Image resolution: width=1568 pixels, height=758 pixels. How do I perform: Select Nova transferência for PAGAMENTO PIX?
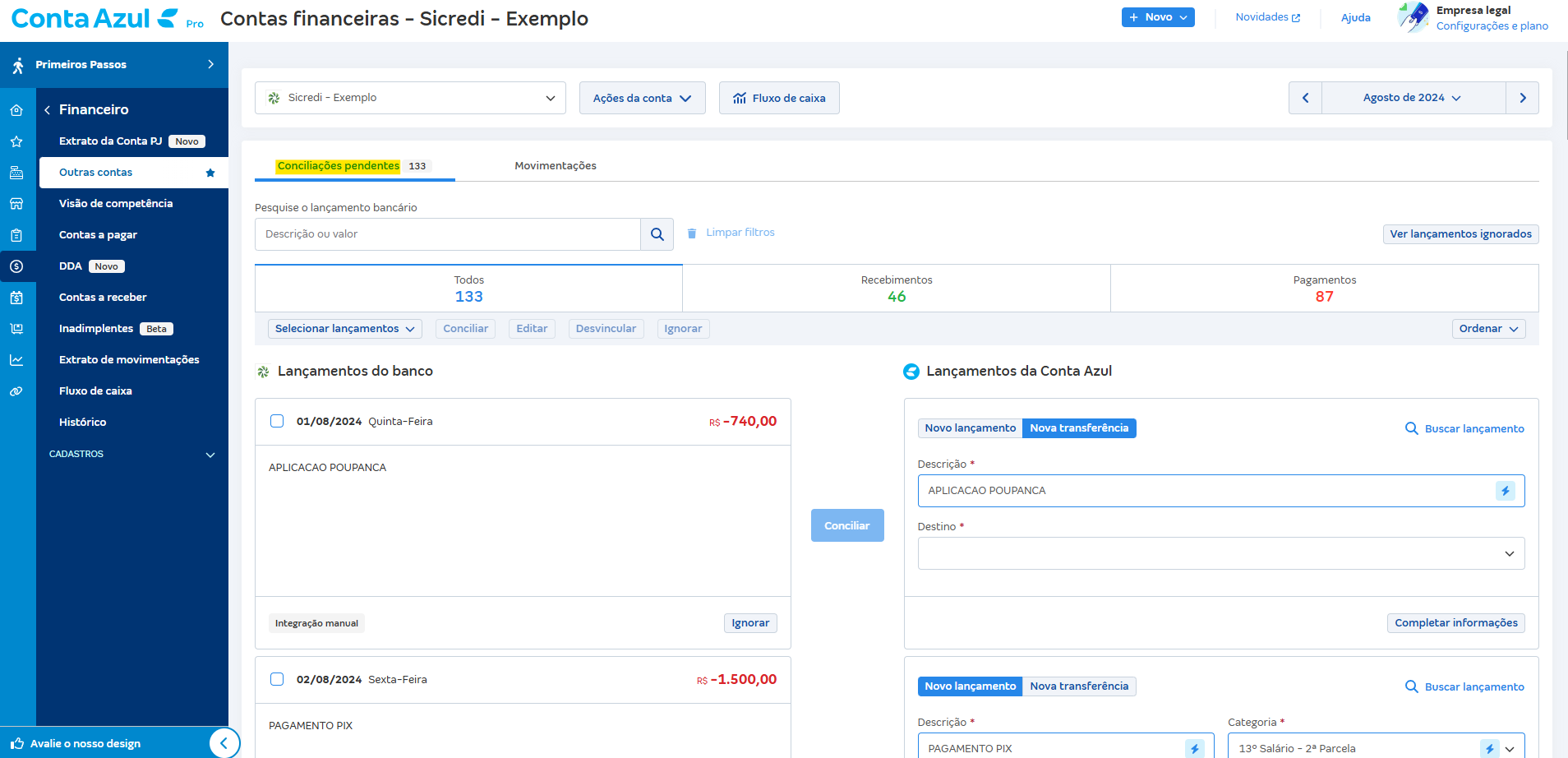1079,686
